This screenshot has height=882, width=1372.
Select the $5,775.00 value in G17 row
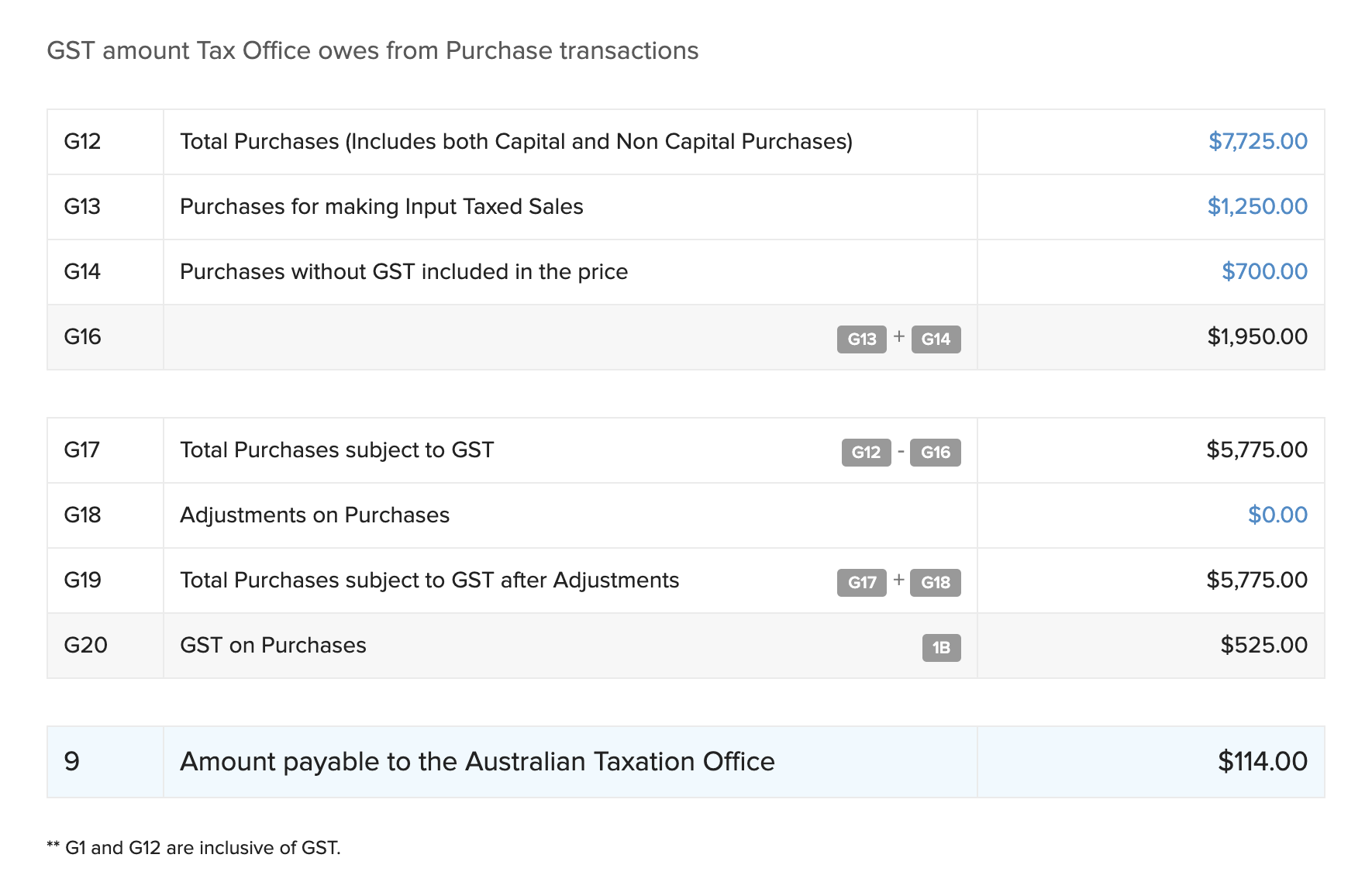click(1257, 450)
